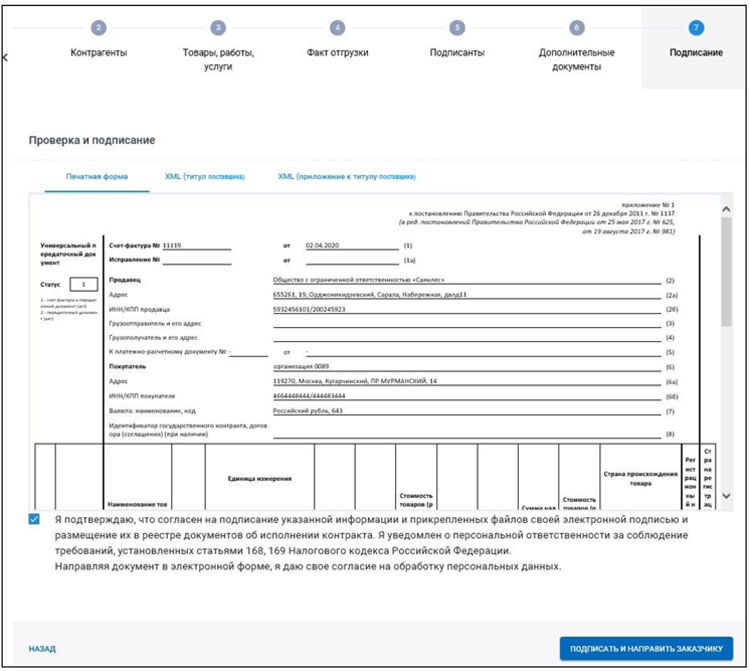Click step 4 circle icon for Факт отгрузки

click(x=337, y=28)
